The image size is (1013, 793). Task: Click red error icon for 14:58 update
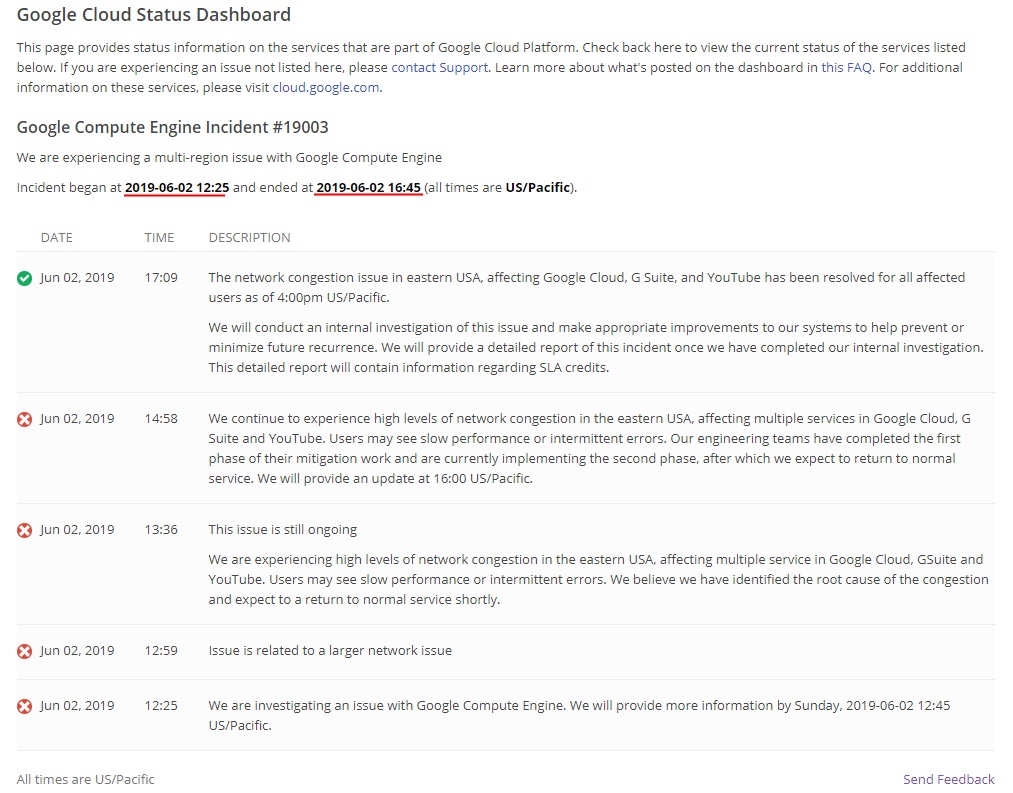click(25, 419)
